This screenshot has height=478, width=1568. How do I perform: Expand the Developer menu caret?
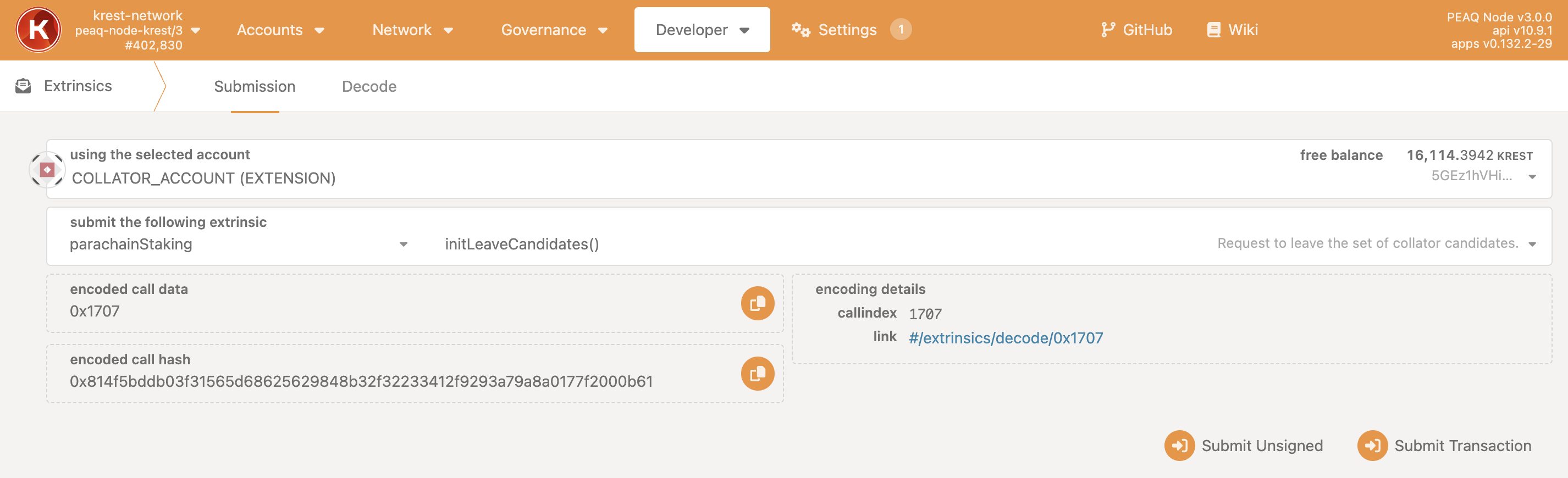(744, 30)
